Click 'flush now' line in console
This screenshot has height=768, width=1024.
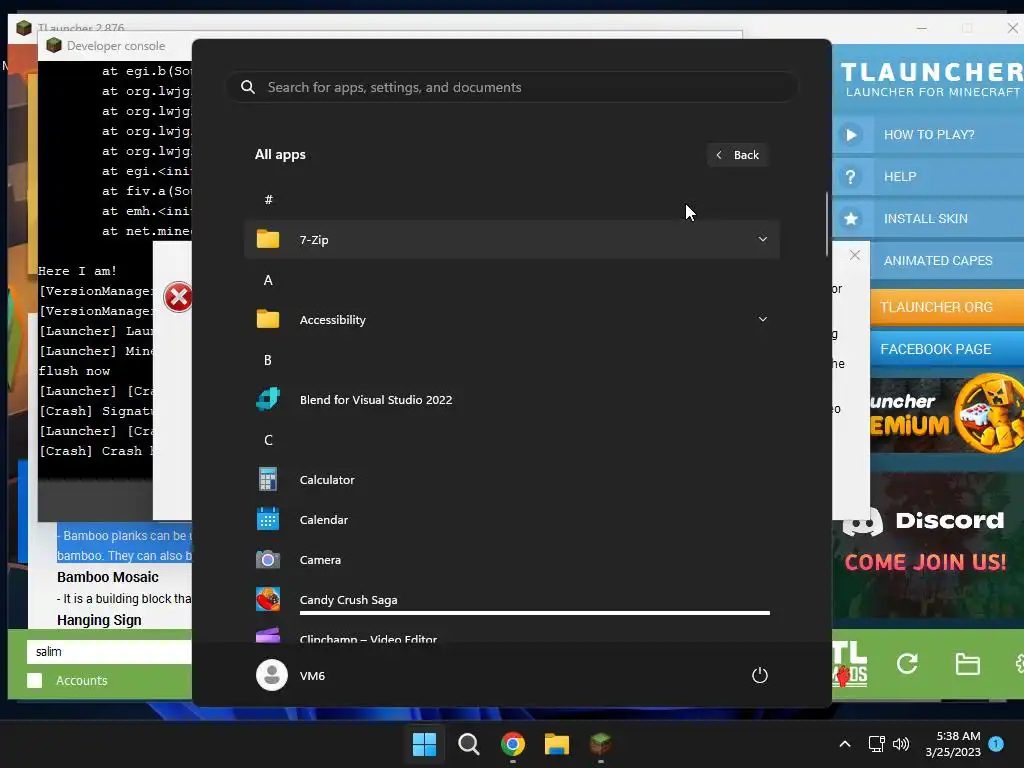(x=74, y=371)
